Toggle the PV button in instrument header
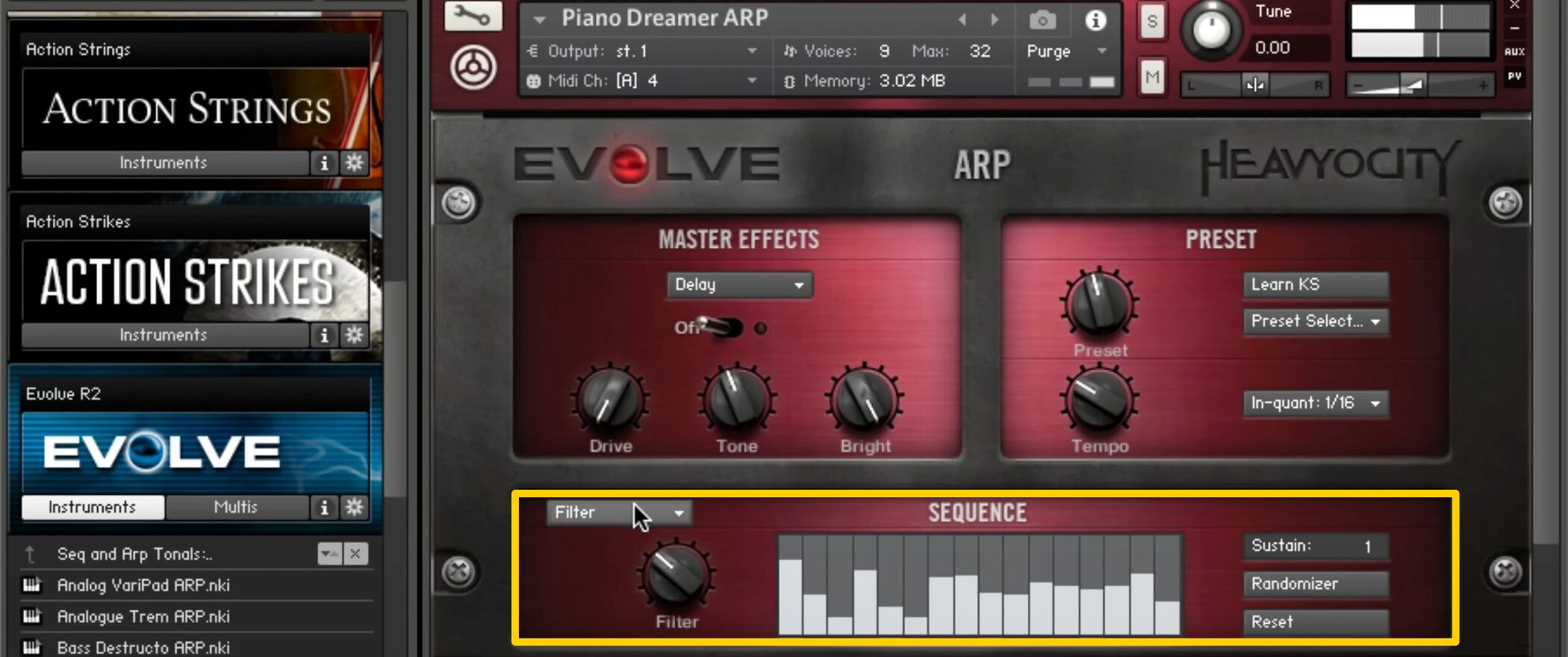This screenshot has width=1568, height=657. 1514,76
